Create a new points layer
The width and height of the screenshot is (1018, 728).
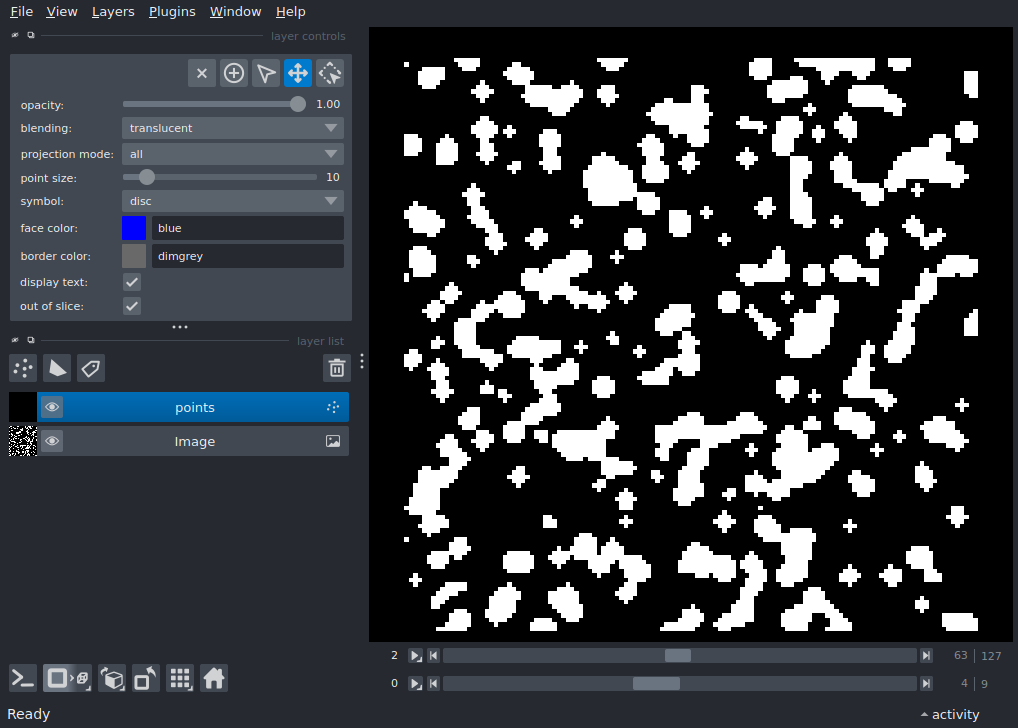tap(23, 368)
